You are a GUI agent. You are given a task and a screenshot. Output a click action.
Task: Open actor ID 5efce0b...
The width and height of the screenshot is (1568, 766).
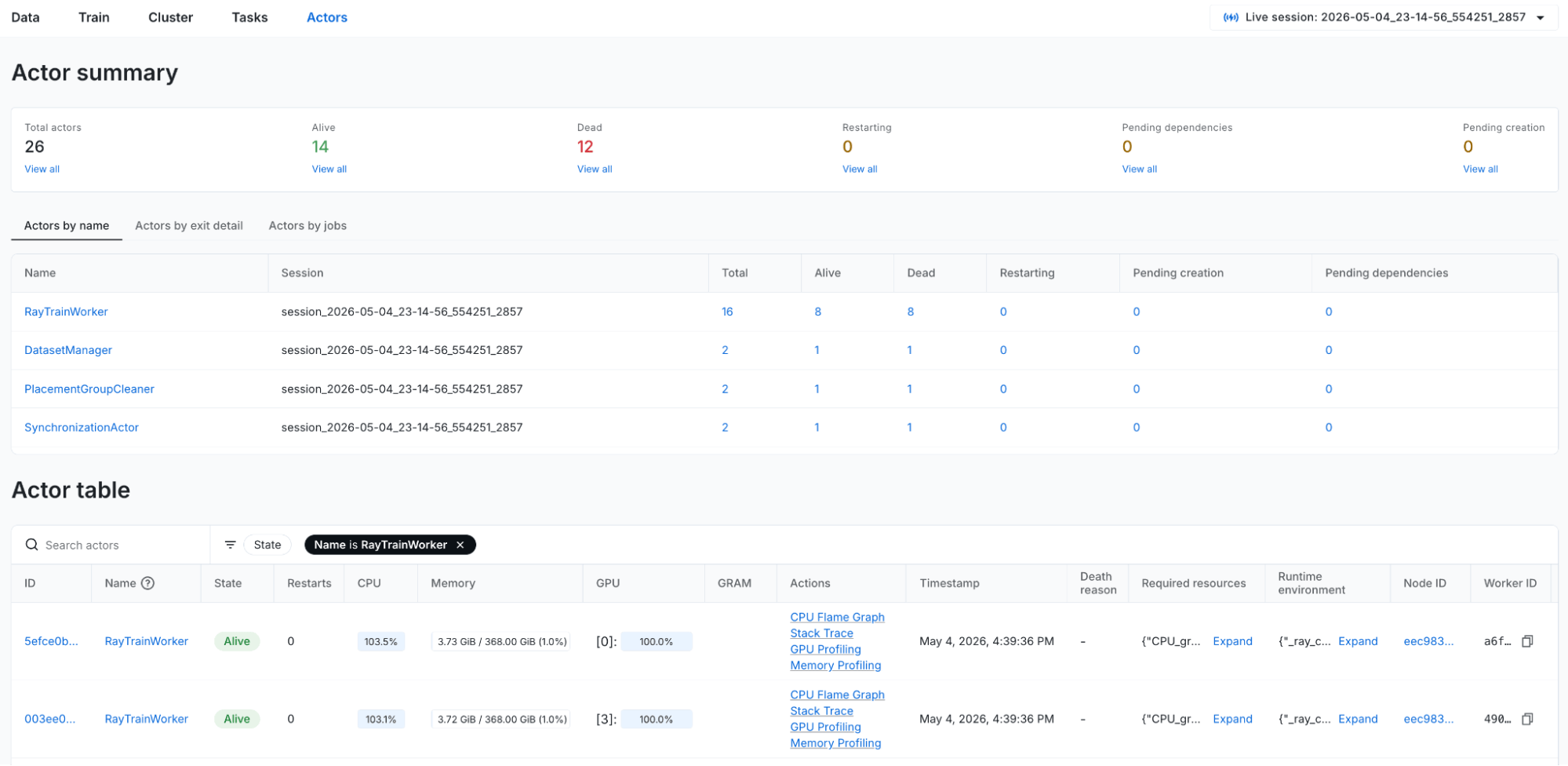(x=51, y=641)
